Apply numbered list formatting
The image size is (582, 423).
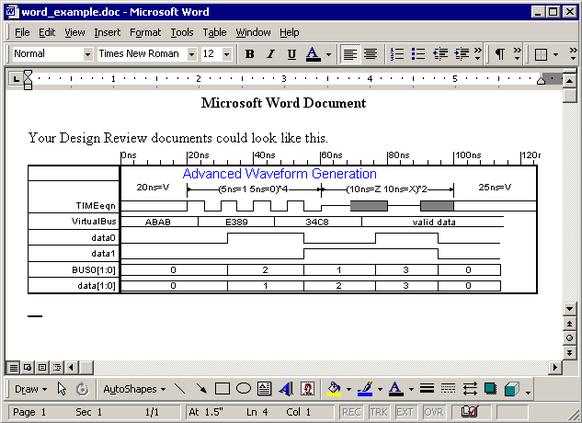(x=397, y=54)
